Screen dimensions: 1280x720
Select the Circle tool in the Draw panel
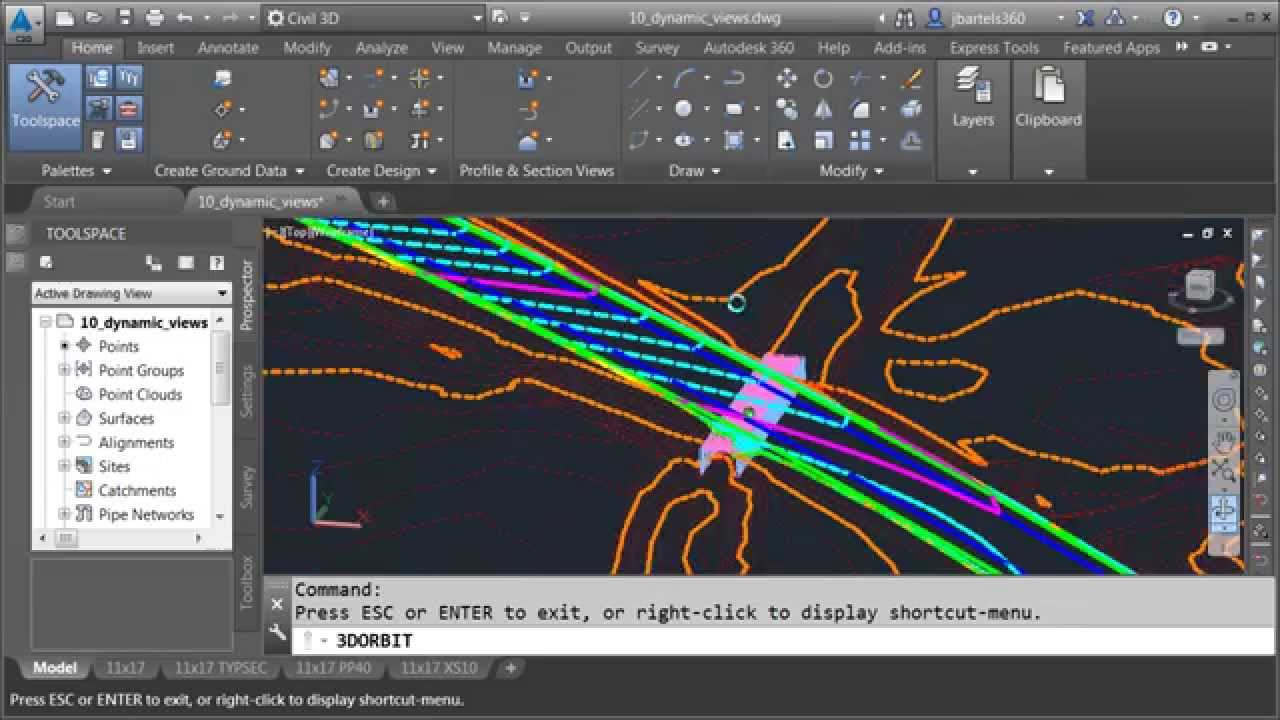tap(683, 109)
